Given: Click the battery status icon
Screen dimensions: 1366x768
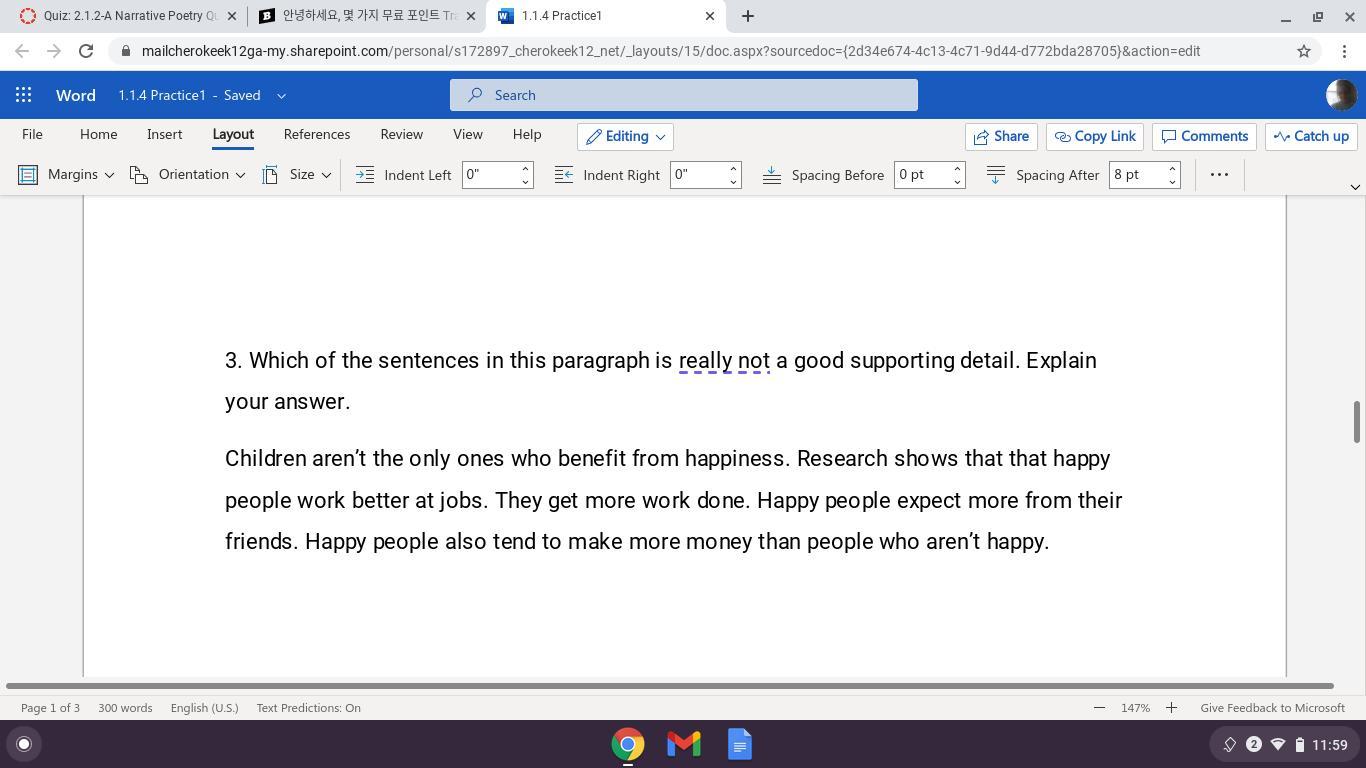Looking at the screenshot, I should [1300, 744].
